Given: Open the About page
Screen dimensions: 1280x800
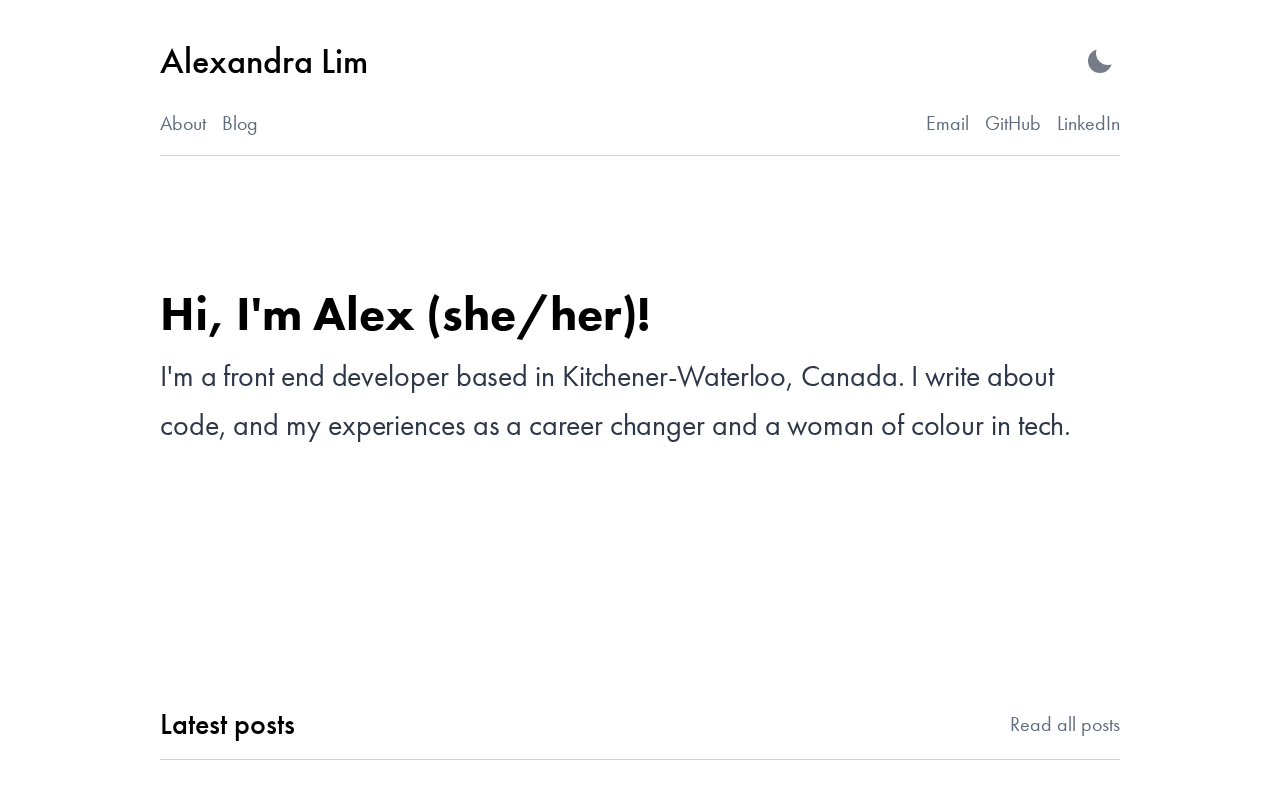Looking at the screenshot, I should [183, 124].
